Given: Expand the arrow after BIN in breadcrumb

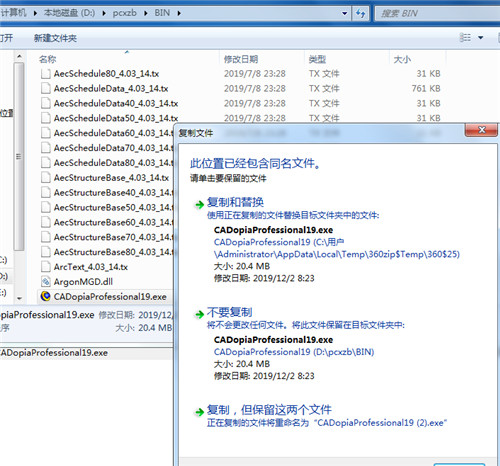Looking at the screenshot, I should 179,13.
